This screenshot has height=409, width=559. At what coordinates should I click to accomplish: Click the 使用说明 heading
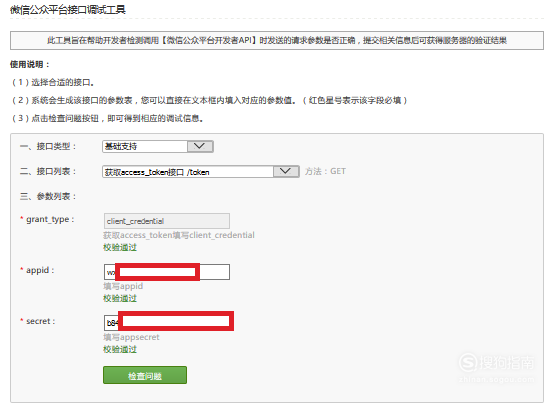[30, 64]
